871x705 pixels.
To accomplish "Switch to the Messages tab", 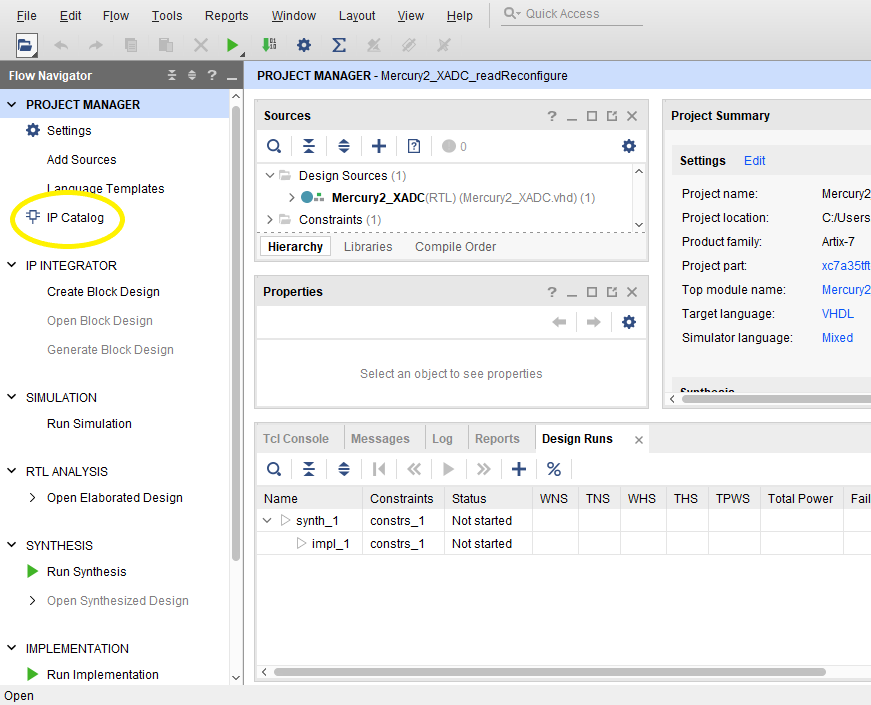I will click(380, 439).
